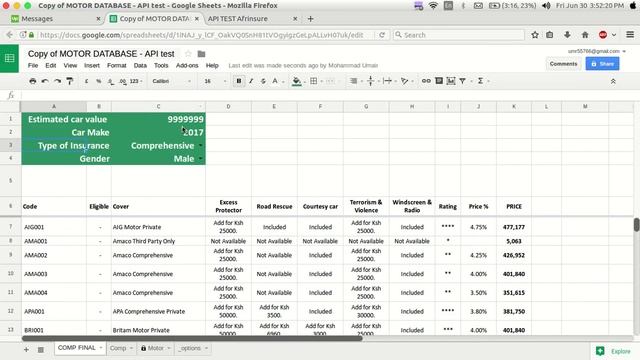Open the fill color picker

click(x=297, y=81)
